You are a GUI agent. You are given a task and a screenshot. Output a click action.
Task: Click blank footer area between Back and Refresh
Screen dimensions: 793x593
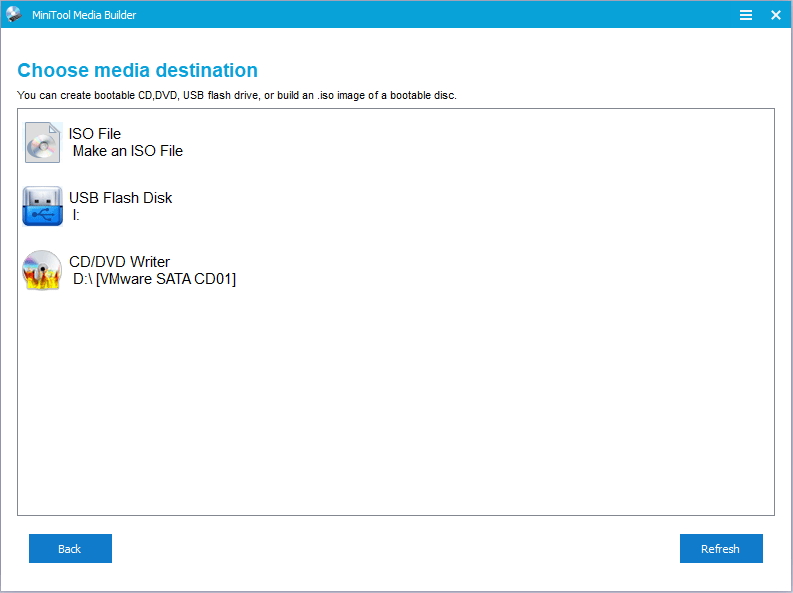point(395,549)
